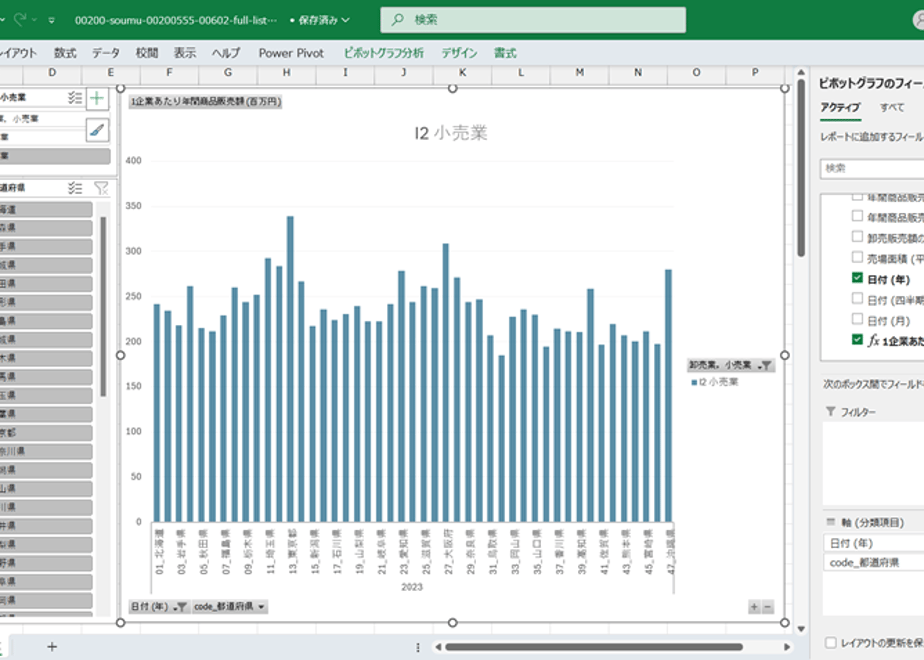Click the 2023 year label under the axis
This screenshot has height=660, width=924.
pos(412,587)
